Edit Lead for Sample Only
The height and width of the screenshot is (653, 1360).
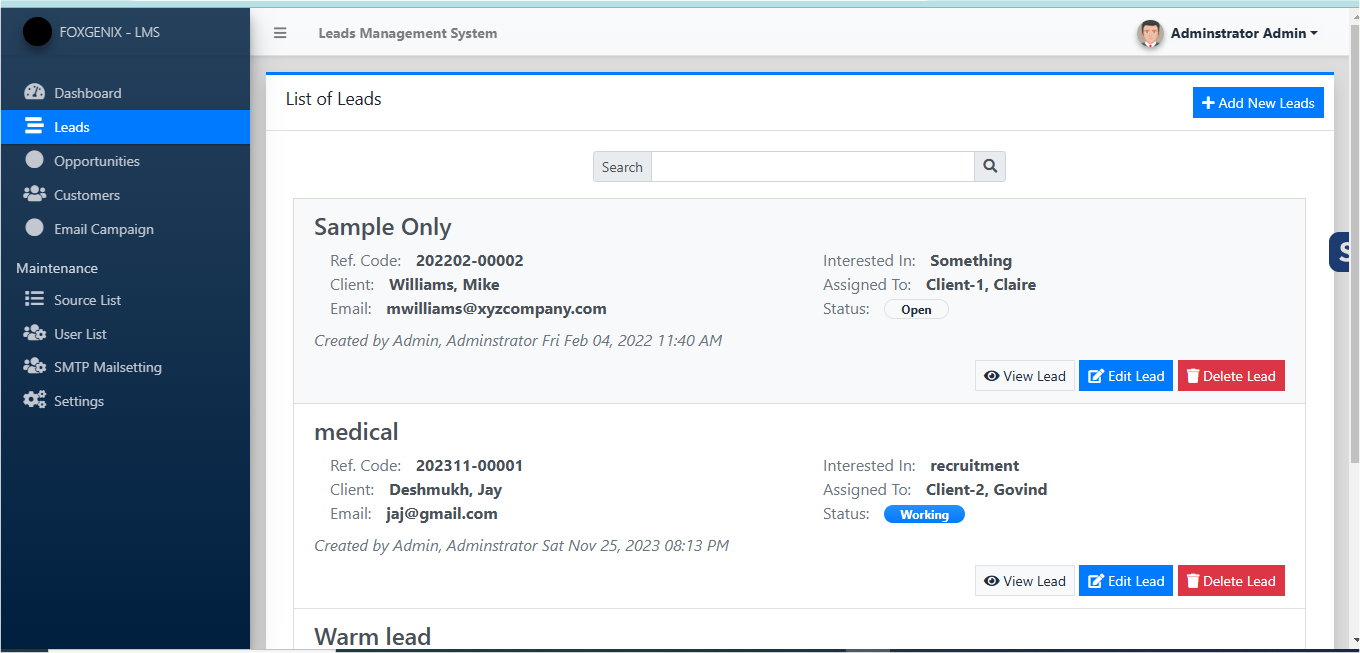(1126, 376)
